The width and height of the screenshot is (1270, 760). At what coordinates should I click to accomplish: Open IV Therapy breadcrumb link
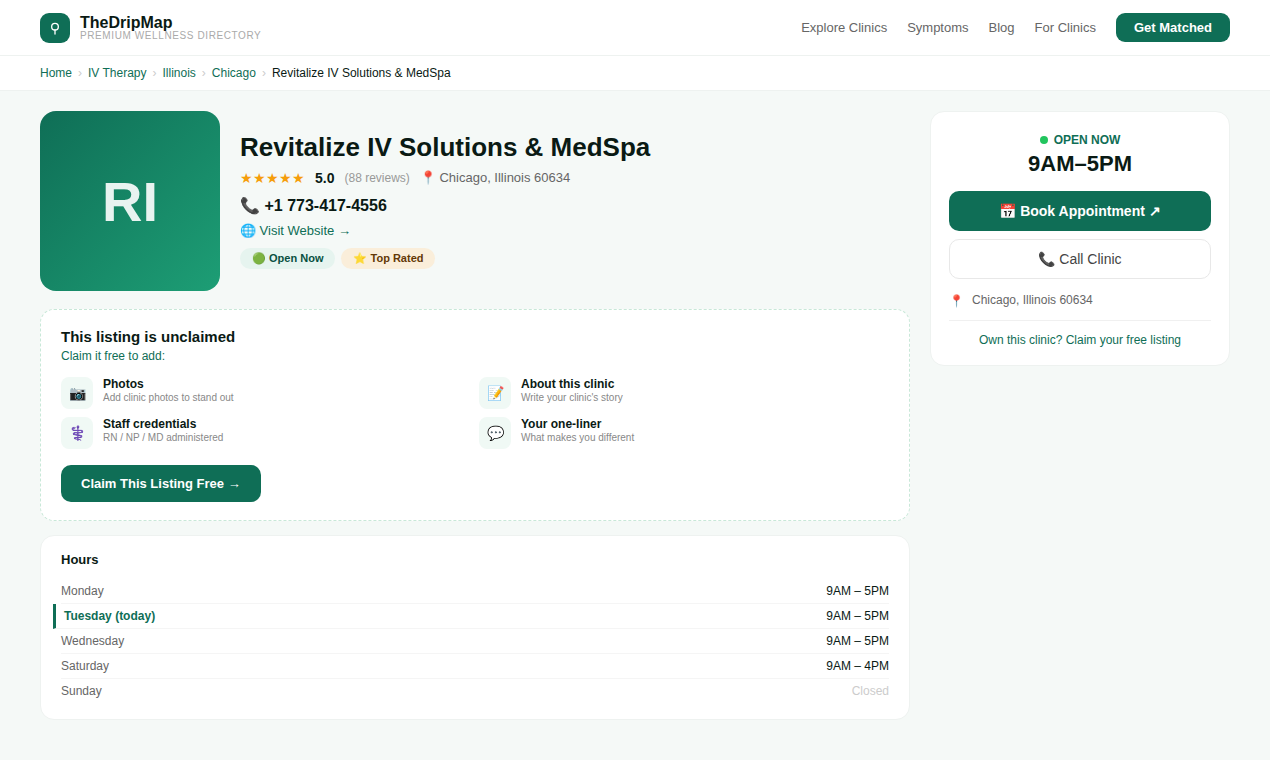(x=117, y=73)
